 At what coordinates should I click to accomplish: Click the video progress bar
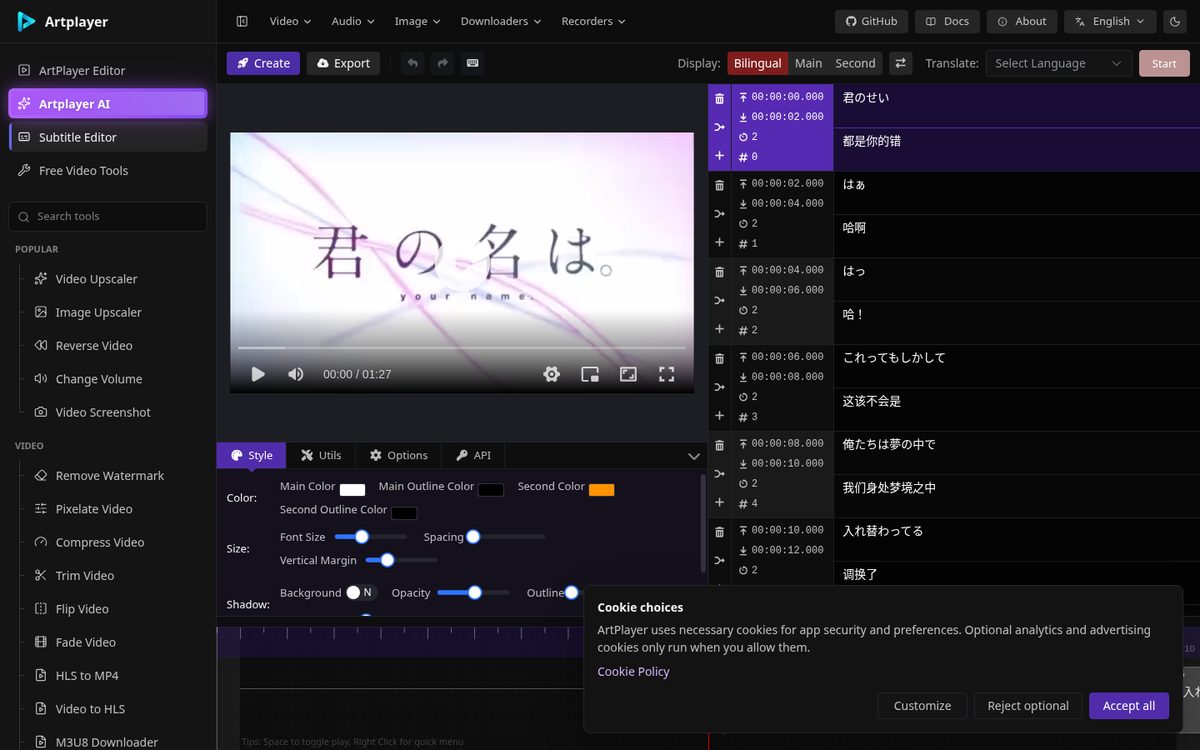pos(461,347)
